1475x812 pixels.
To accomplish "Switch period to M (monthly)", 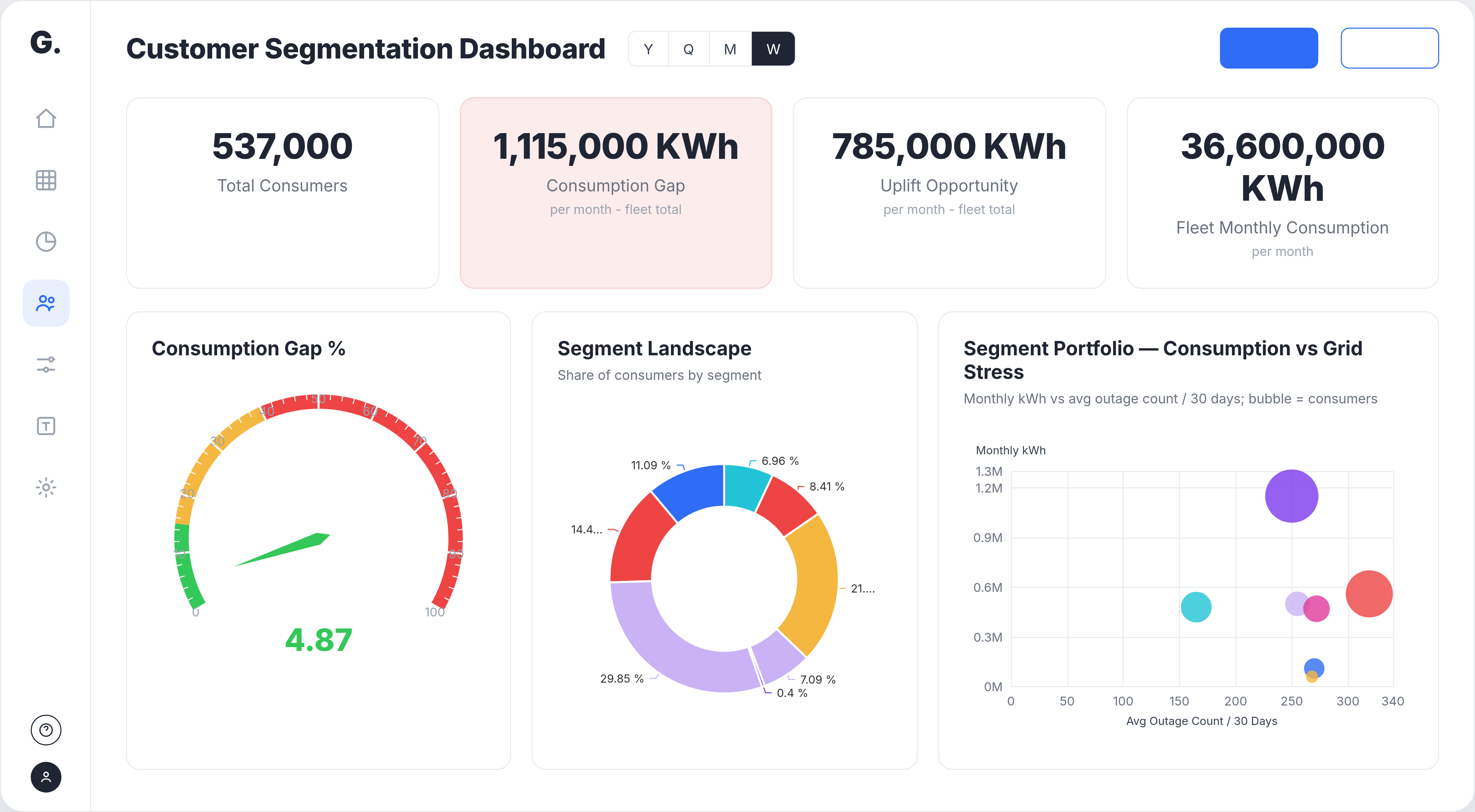I will pyautogui.click(x=730, y=49).
